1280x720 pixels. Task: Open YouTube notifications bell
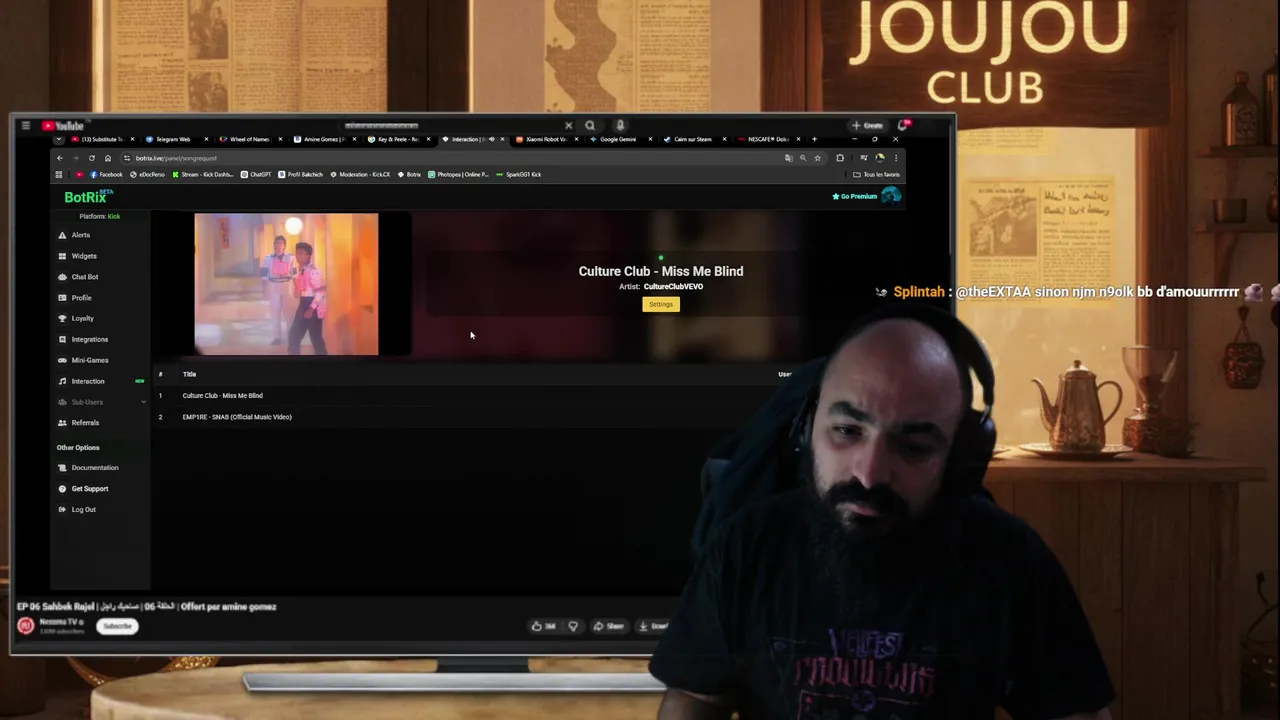tap(903, 125)
